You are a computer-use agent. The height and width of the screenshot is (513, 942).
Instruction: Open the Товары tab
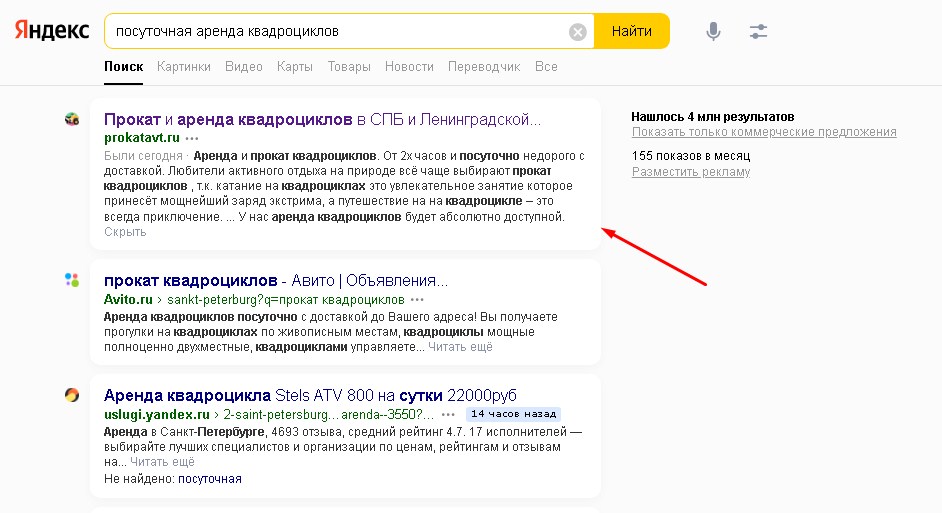pos(349,67)
